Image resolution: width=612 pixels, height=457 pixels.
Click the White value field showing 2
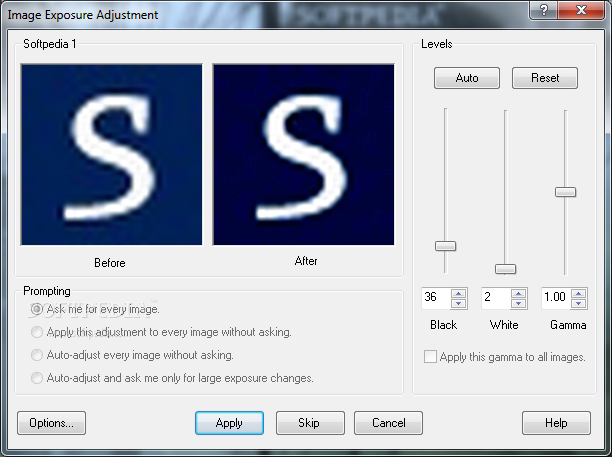click(496, 298)
